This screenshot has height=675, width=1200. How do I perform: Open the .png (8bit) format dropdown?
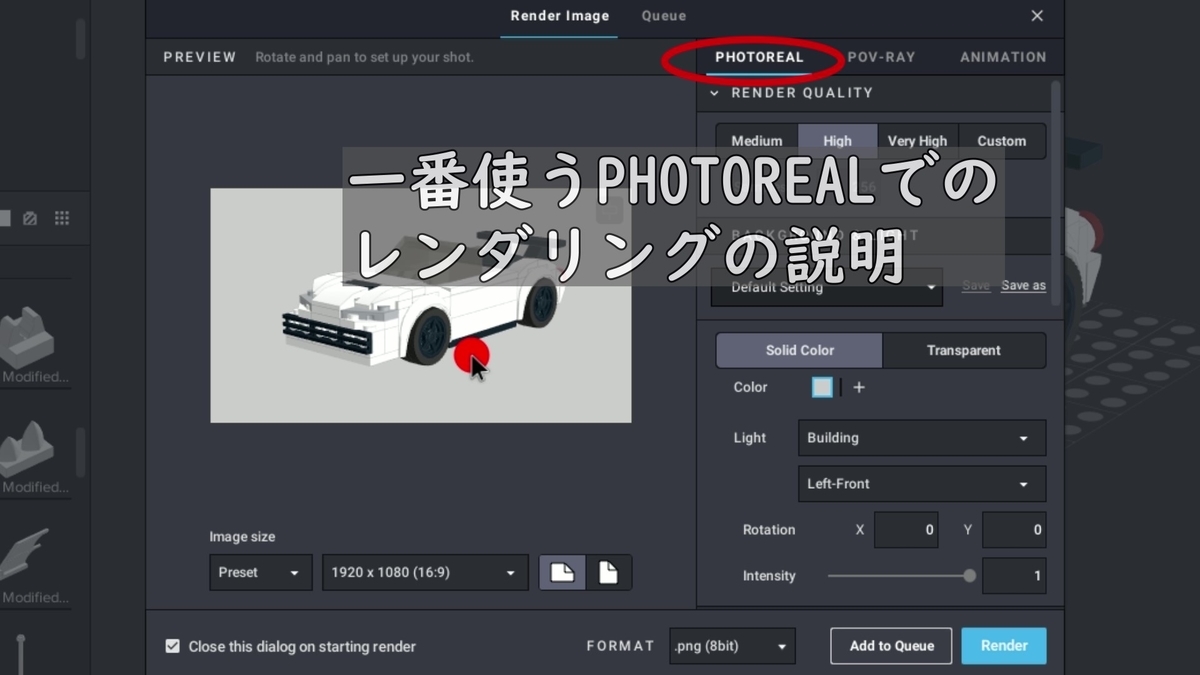click(733, 646)
